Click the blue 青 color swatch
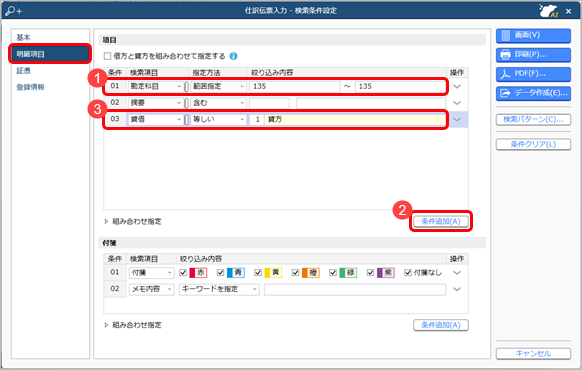 click(x=236, y=273)
